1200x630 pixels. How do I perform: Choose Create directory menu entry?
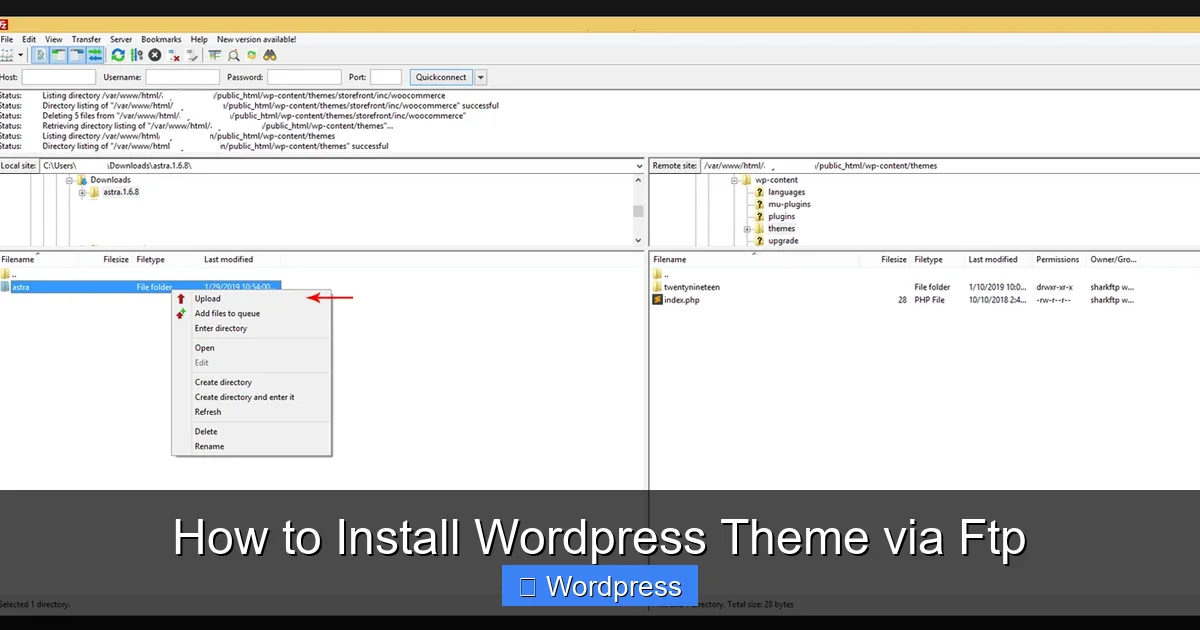click(x=251, y=382)
